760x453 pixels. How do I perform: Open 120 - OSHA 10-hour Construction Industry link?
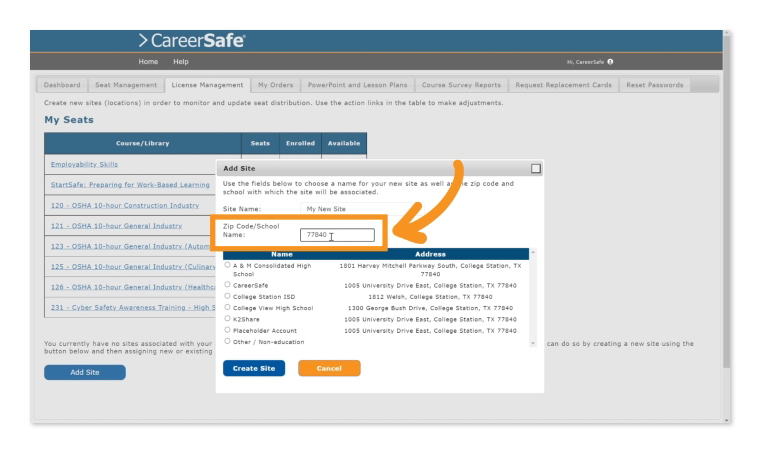(125, 205)
